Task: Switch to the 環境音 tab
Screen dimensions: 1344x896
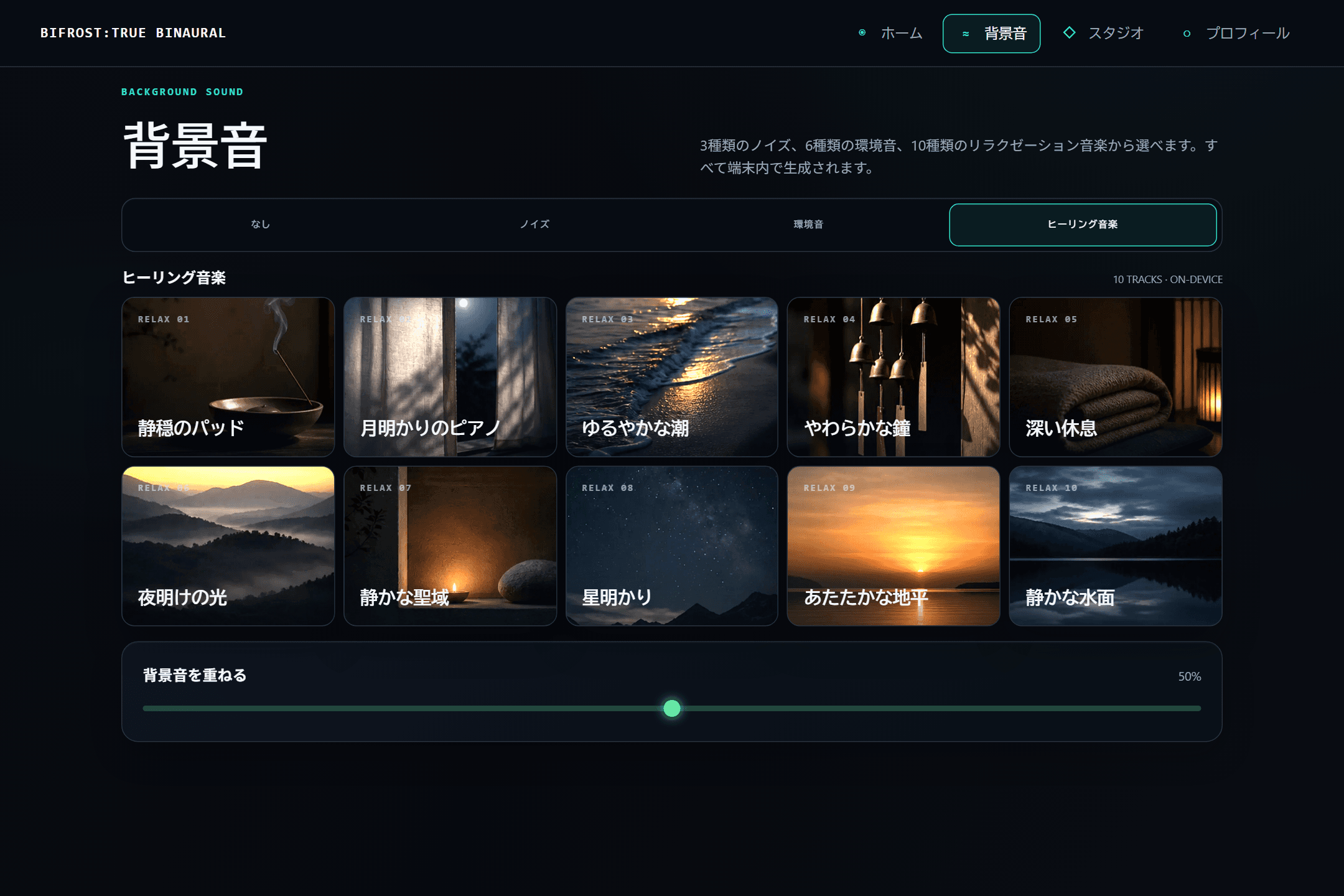Action: pyautogui.click(x=808, y=225)
